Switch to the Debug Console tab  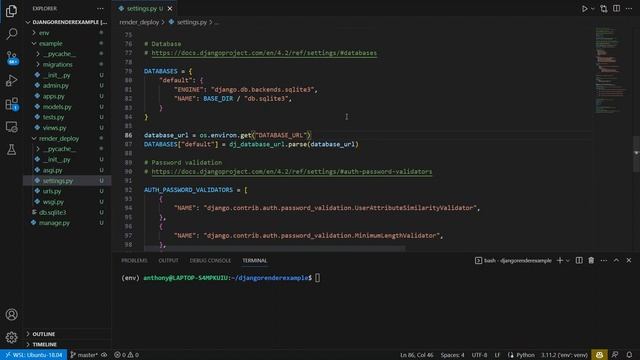pos(210,260)
